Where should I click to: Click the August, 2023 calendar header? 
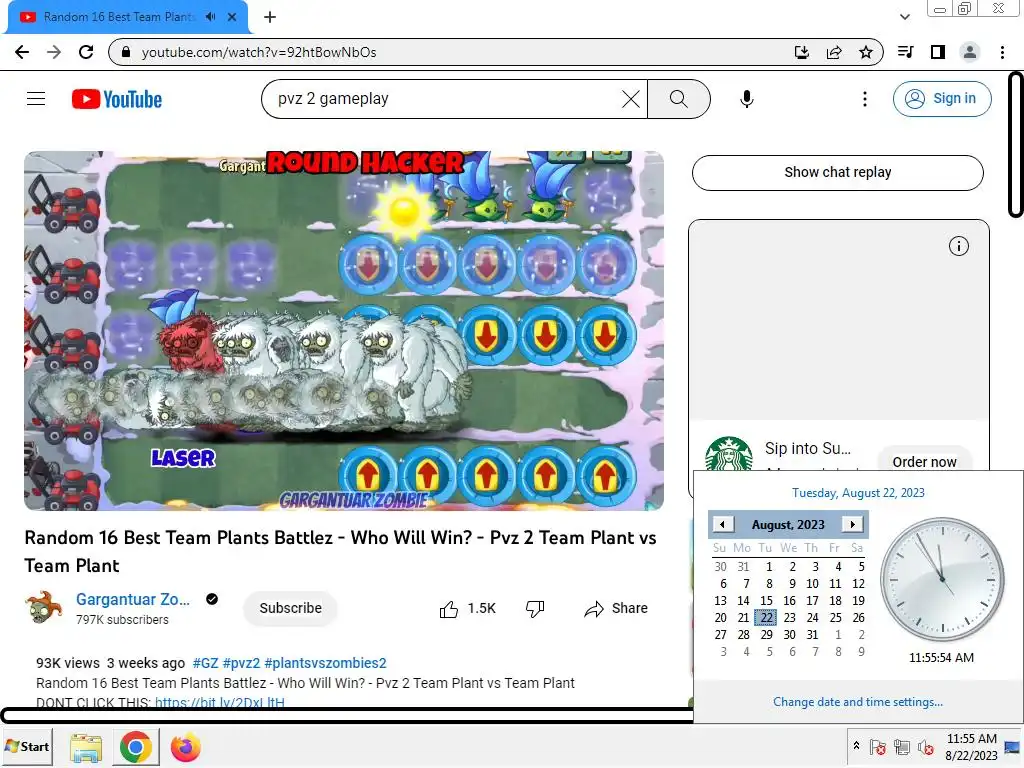click(x=788, y=524)
